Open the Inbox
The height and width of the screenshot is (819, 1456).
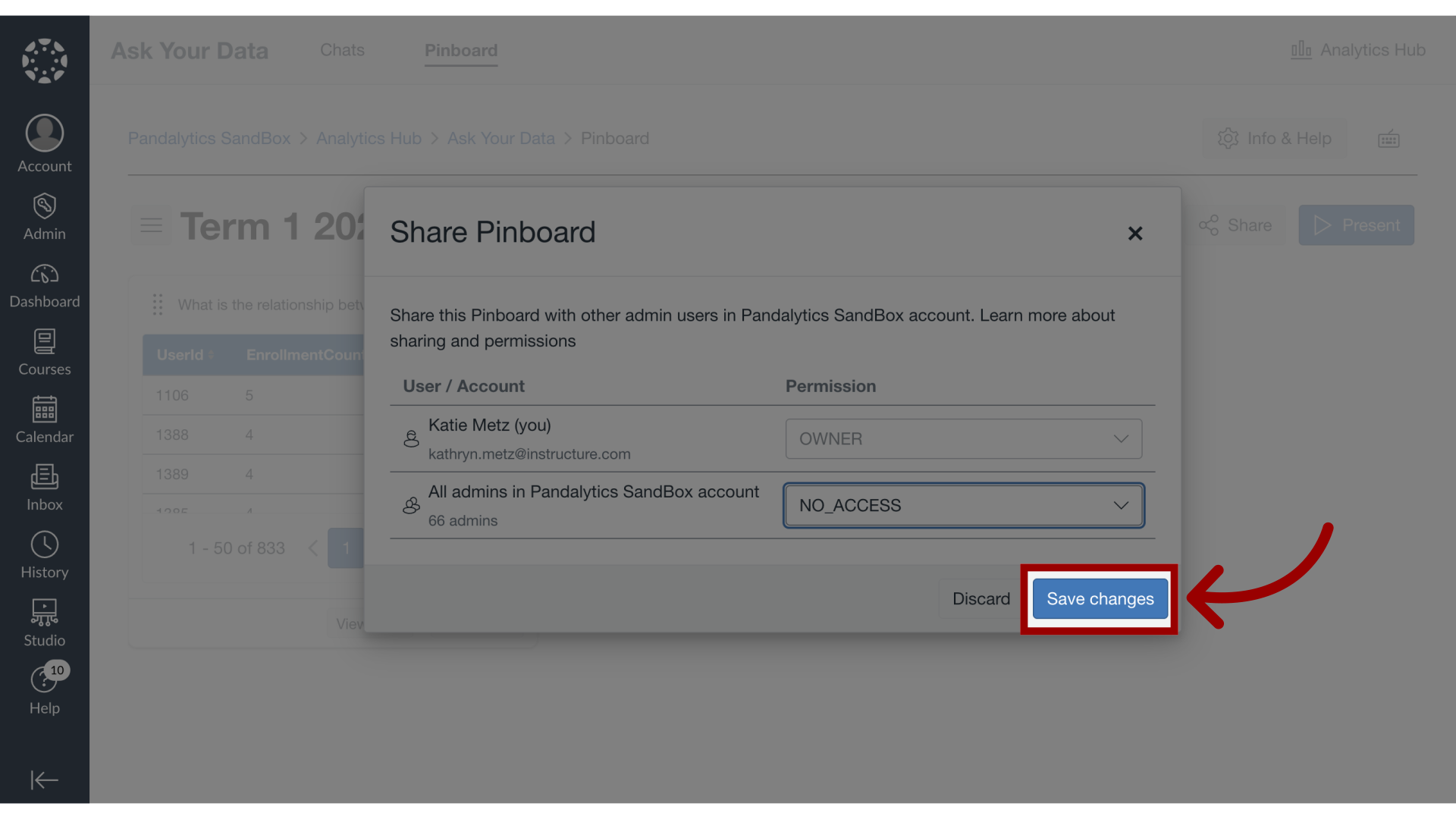pyautogui.click(x=45, y=488)
